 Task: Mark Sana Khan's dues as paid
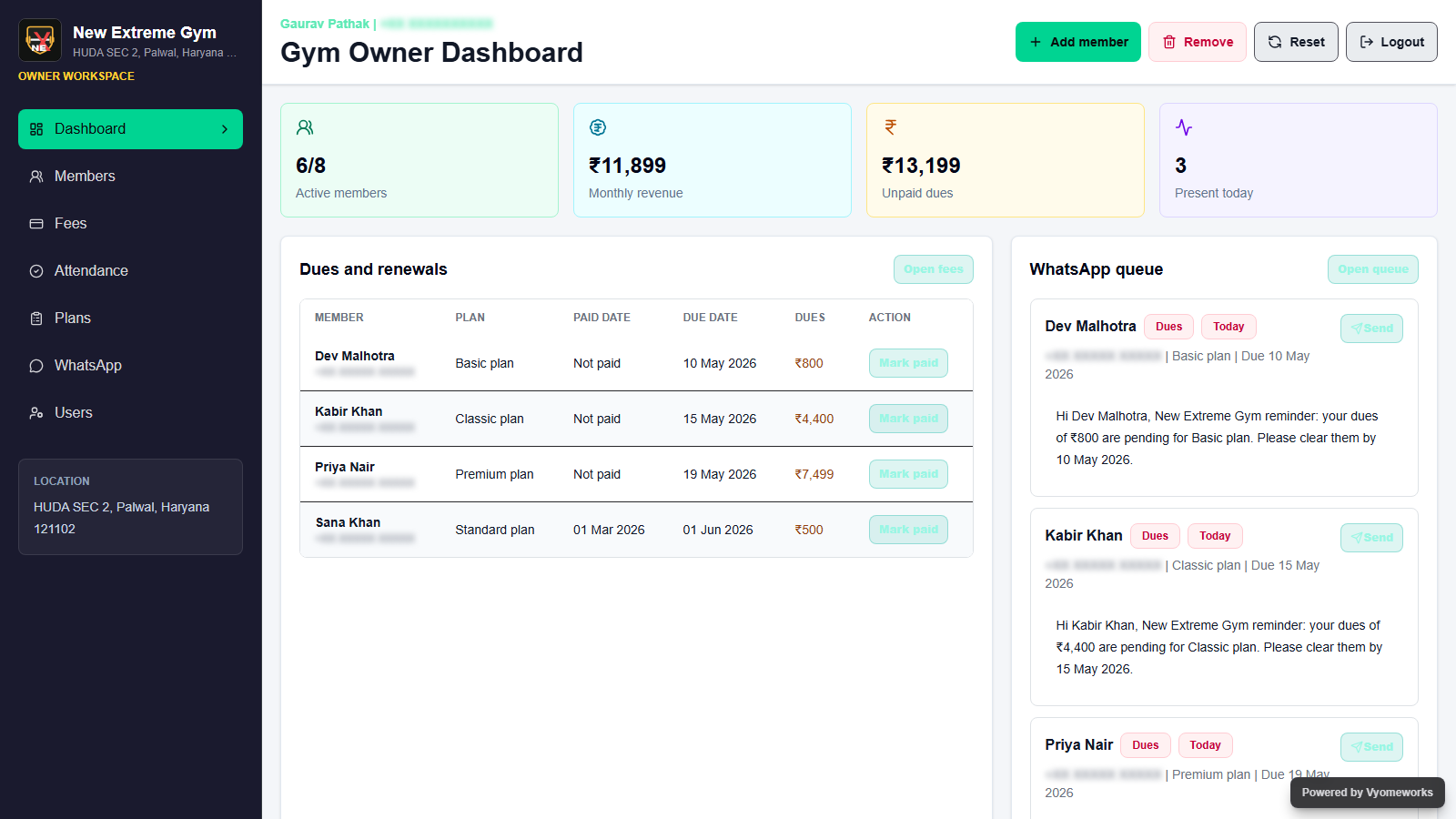(x=908, y=530)
